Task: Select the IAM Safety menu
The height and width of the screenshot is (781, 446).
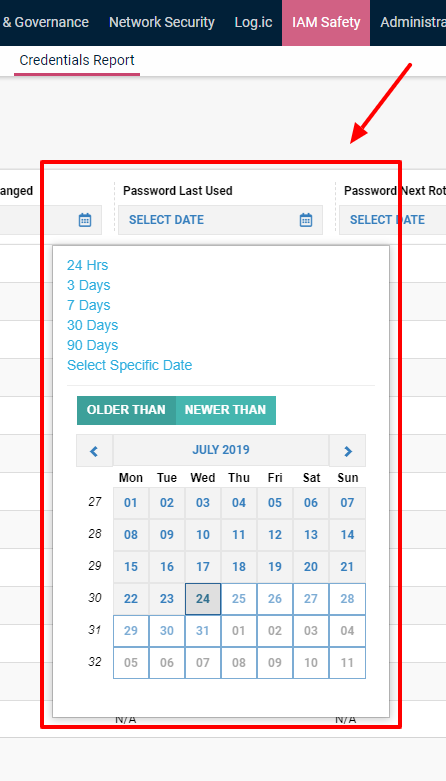Action: click(326, 22)
